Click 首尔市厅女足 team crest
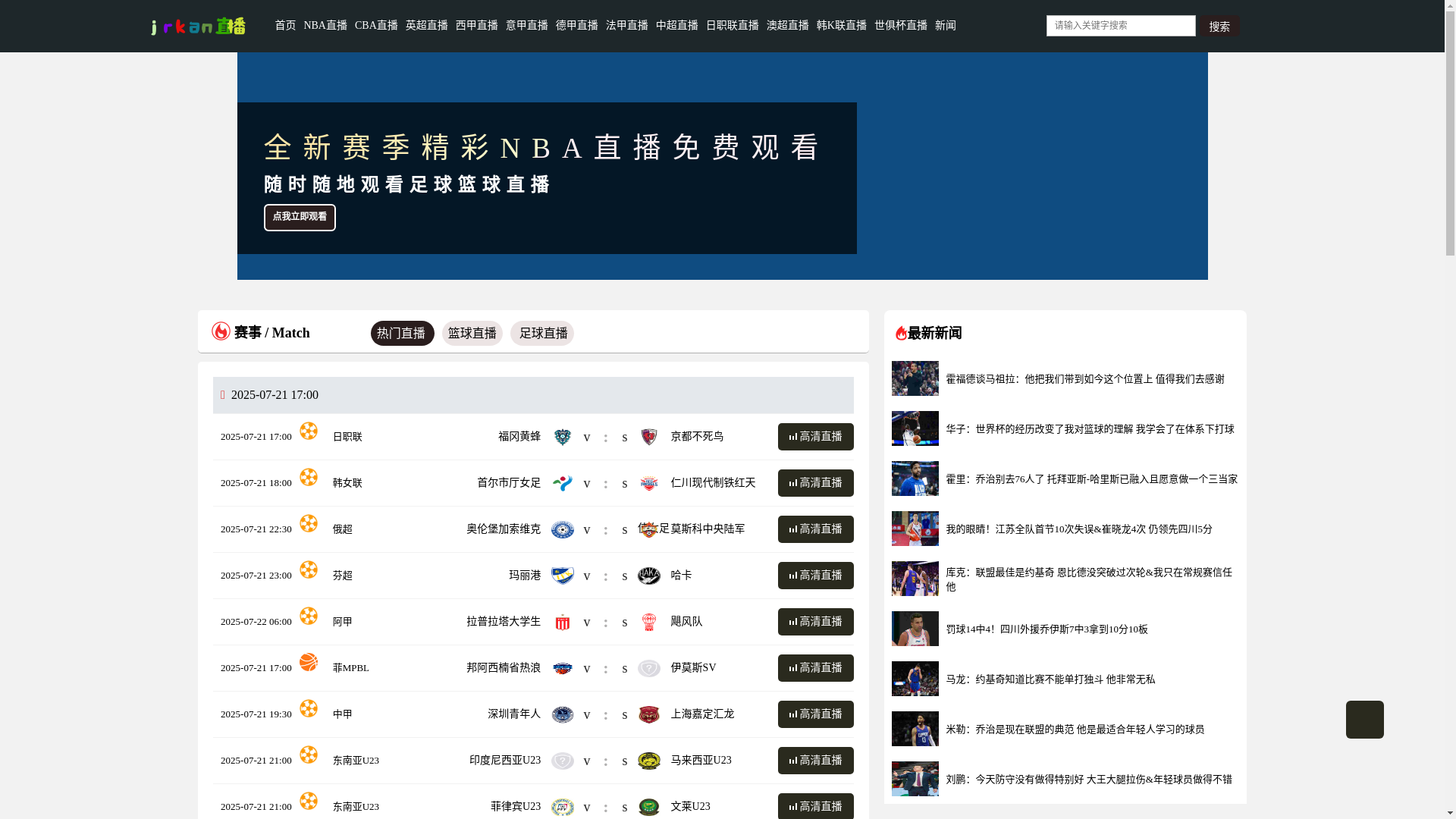This screenshot has width=1456, height=819. point(563,483)
